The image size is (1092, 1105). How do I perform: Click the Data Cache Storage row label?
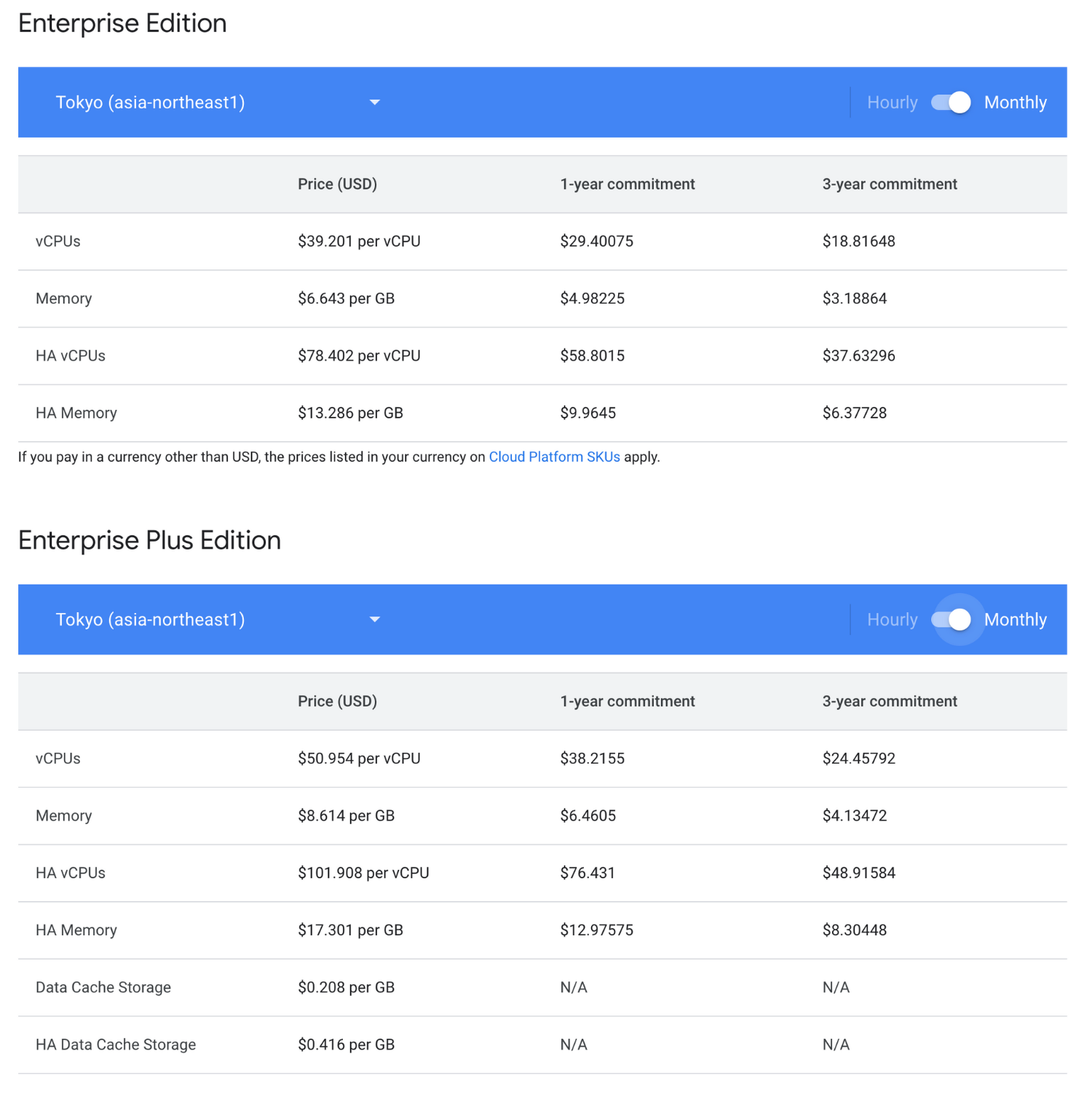pyautogui.click(x=103, y=987)
